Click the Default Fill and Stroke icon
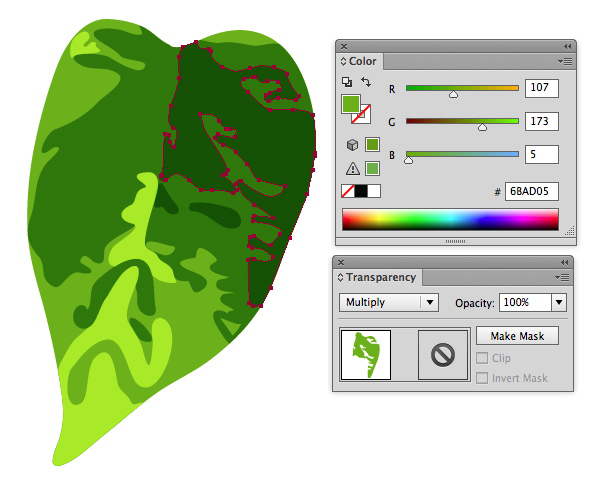This screenshot has width=600, height=480. pyautogui.click(x=347, y=82)
